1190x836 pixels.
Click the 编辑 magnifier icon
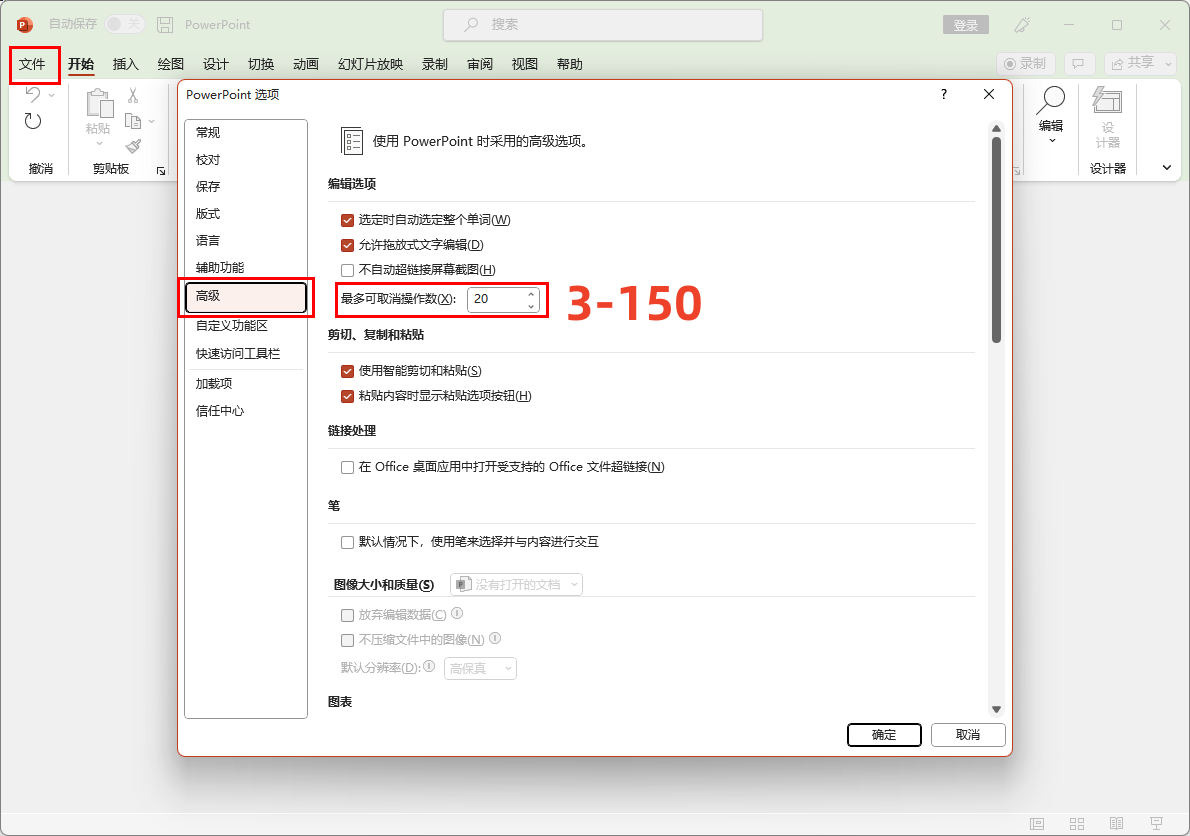(x=1051, y=100)
